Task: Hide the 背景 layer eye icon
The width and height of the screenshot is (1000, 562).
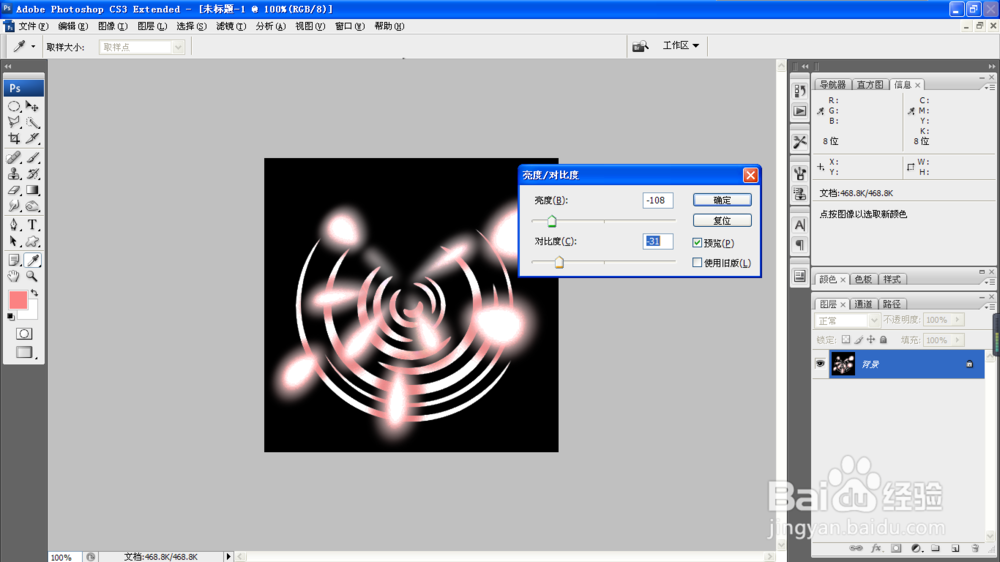Action: [x=820, y=364]
